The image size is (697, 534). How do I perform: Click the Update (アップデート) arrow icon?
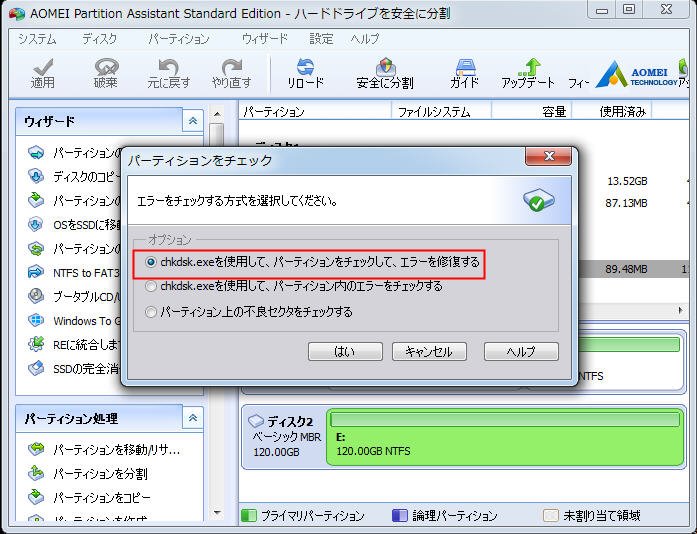click(x=529, y=67)
